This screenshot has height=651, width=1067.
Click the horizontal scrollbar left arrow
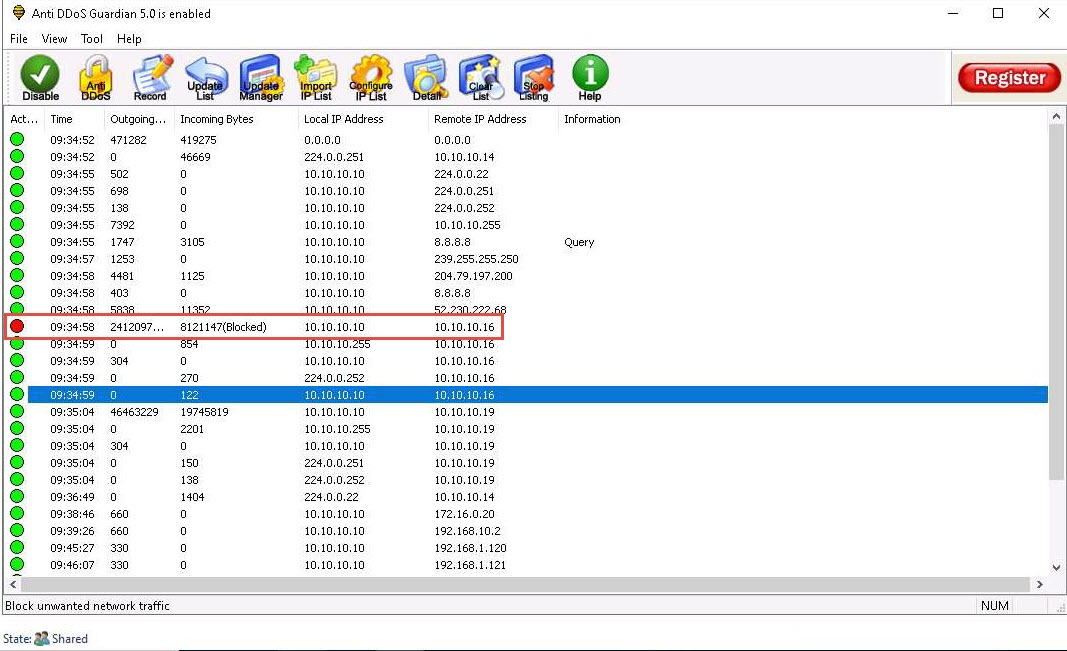[x=13, y=584]
